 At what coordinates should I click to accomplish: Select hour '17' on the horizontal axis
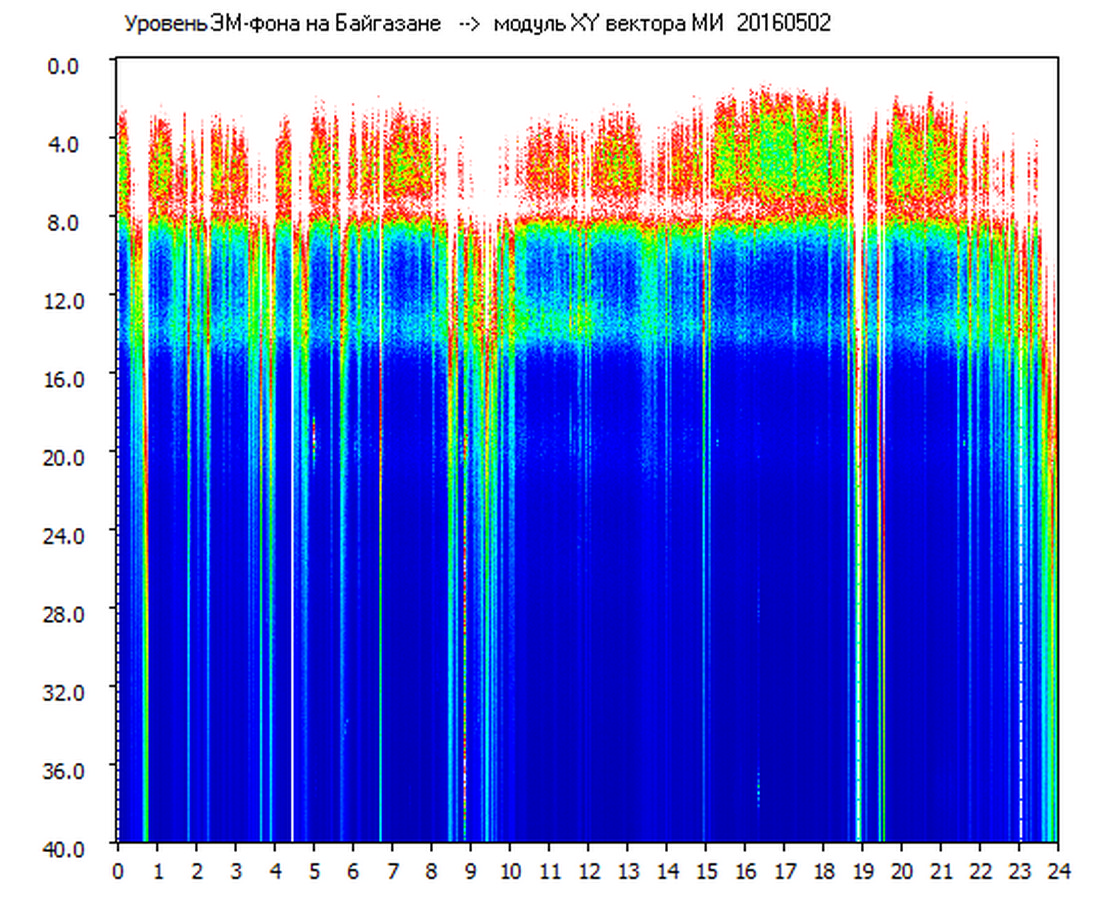tap(784, 871)
